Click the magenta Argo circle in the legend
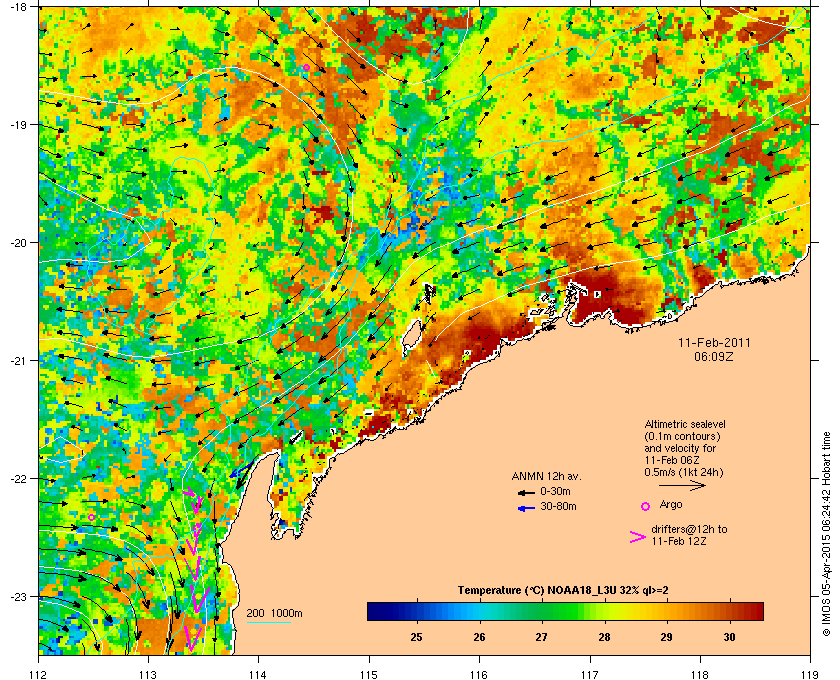840x680 pixels. tap(646, 506)
